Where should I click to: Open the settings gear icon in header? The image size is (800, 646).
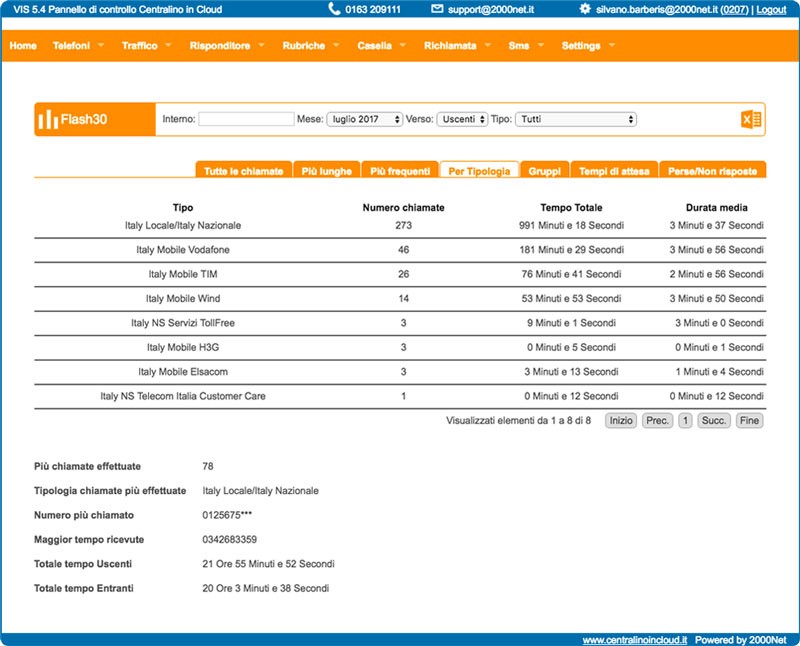click(585, 9)
